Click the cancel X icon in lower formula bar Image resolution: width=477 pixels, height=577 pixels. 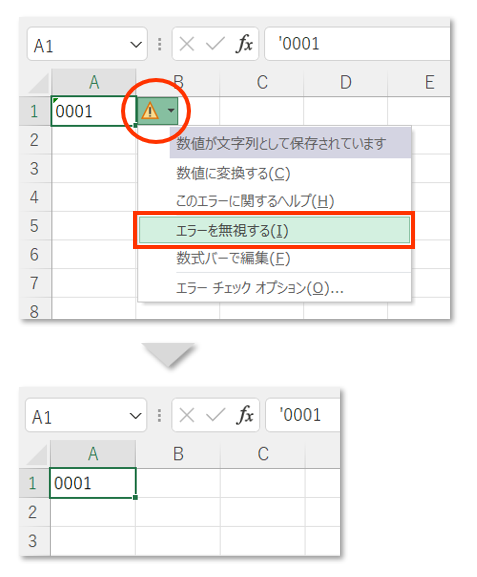187,415
